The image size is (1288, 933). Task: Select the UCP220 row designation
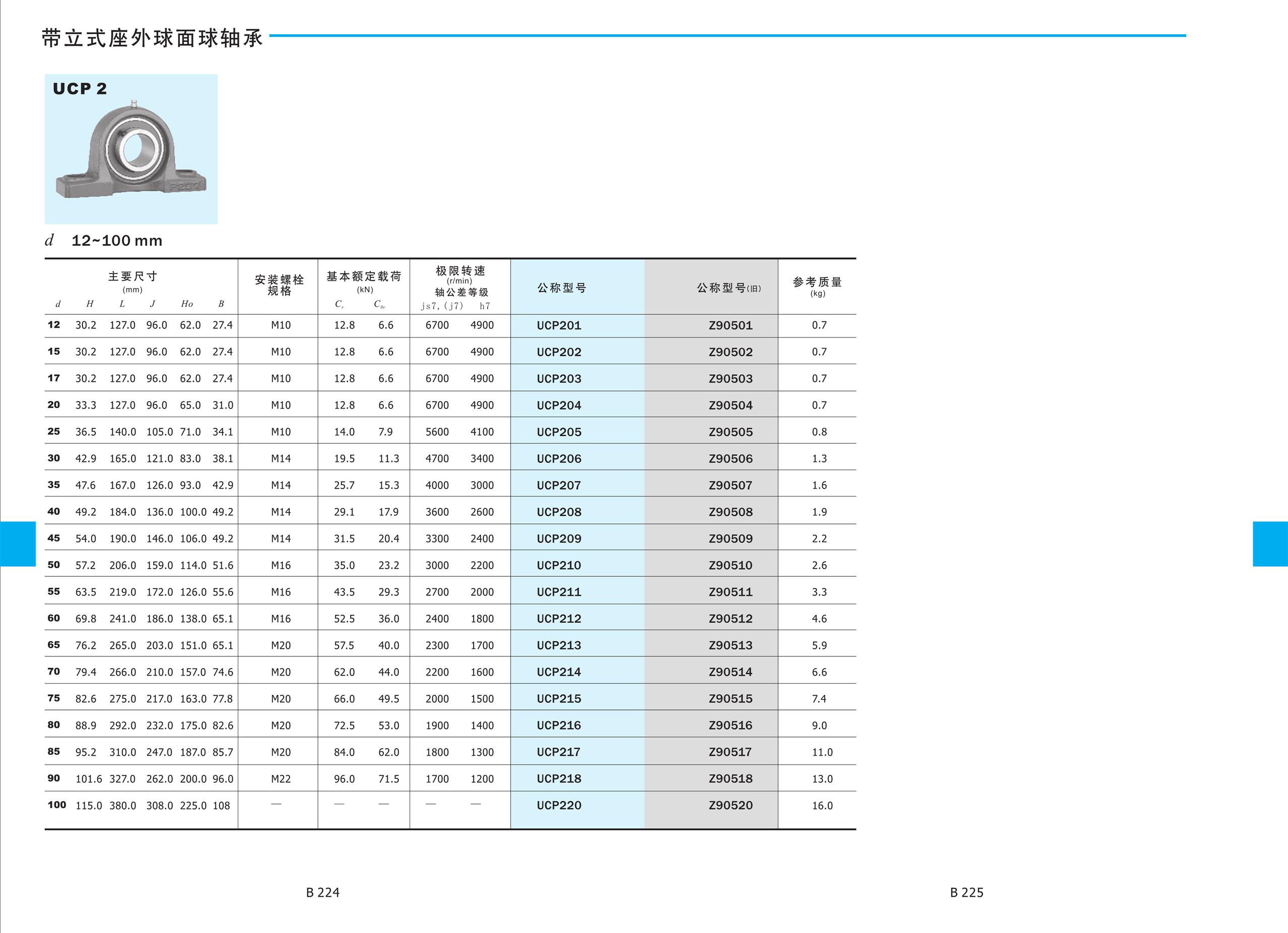pyautogui.click(x=559, y=805)
